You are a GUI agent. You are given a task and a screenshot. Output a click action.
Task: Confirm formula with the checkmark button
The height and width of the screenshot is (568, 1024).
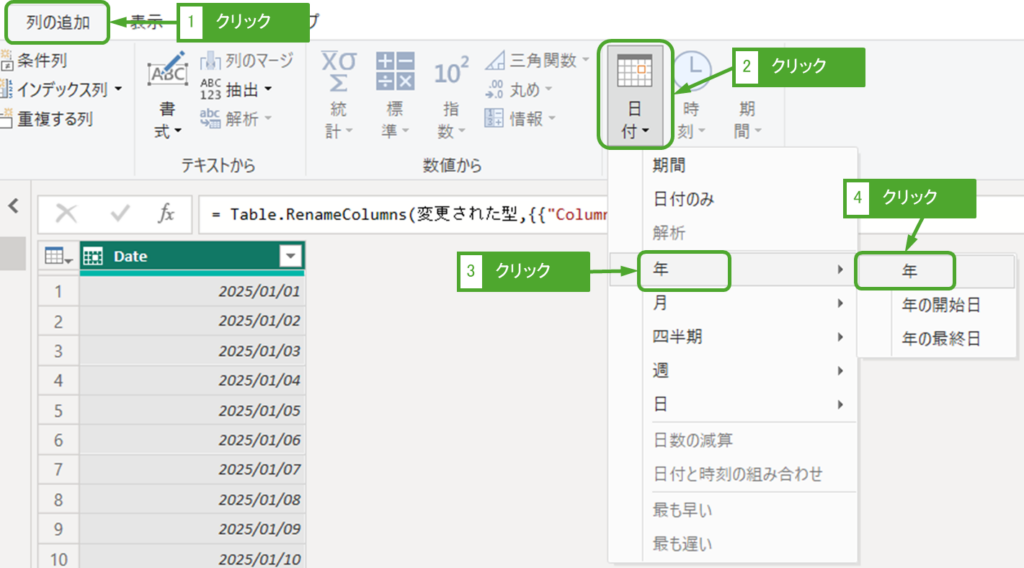coord(120,213)
